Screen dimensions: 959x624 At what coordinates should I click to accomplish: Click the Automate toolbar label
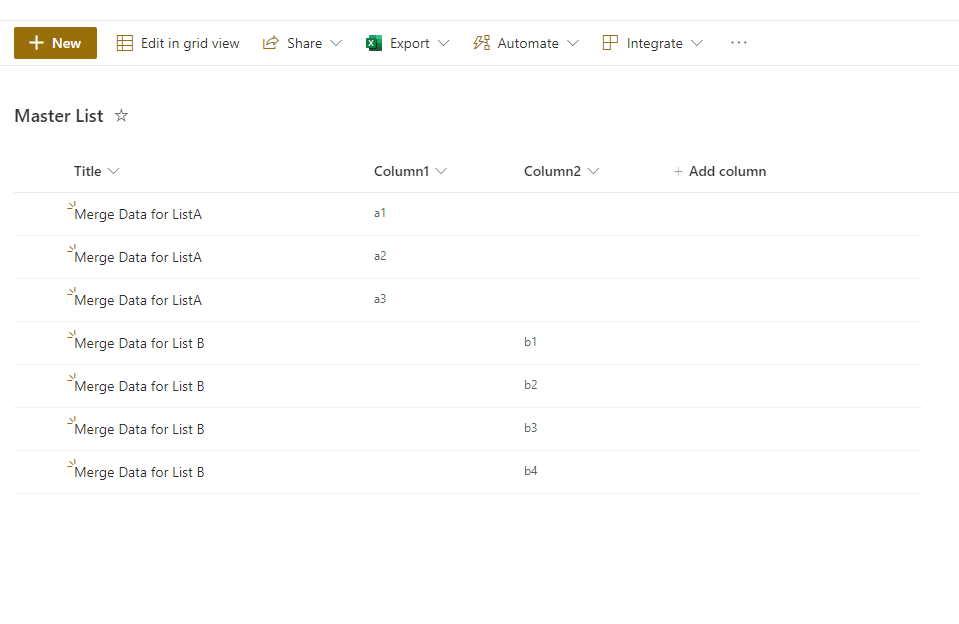click(x=528, y=43)
